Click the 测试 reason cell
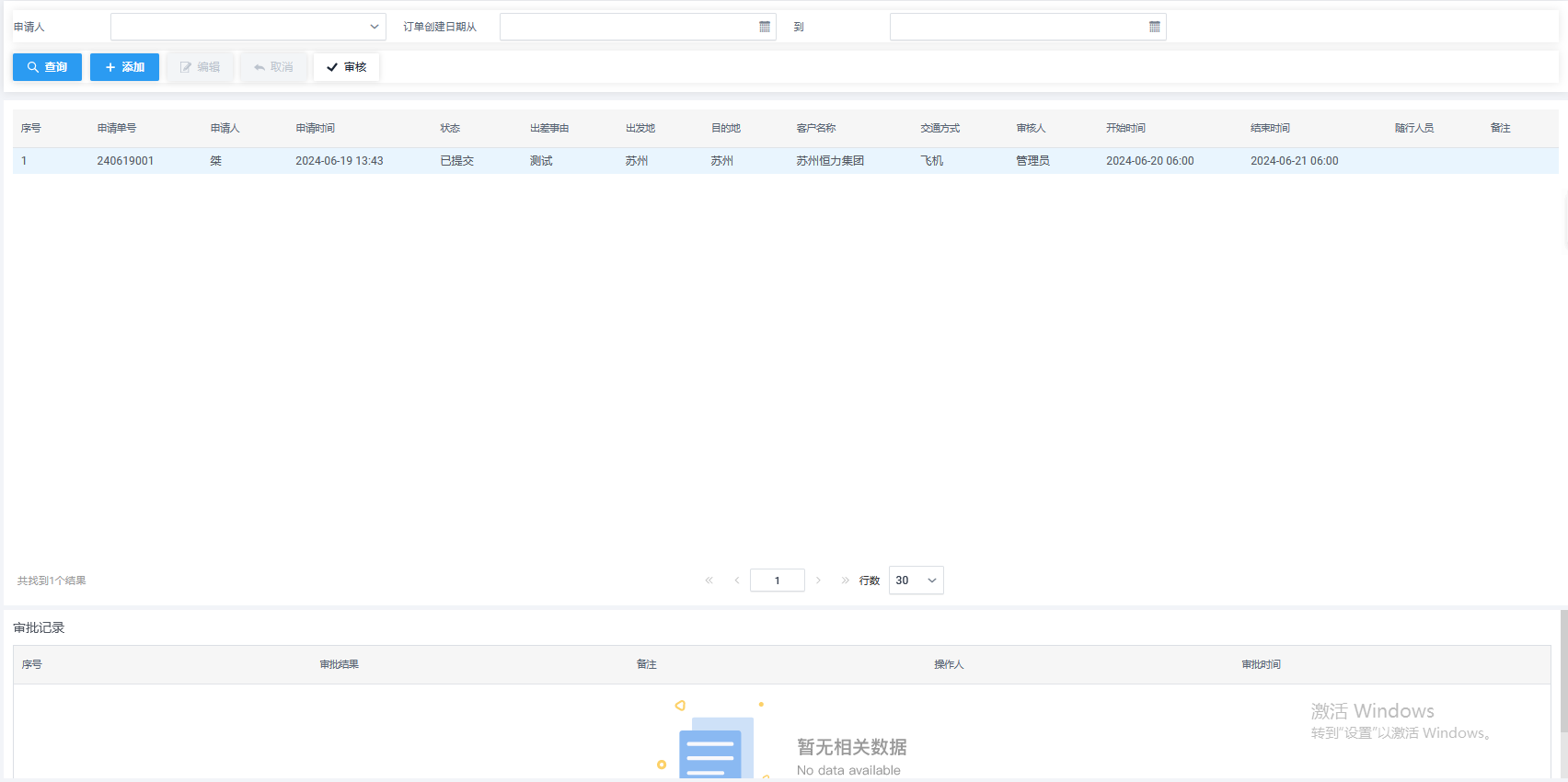 (x=541, y=161)
